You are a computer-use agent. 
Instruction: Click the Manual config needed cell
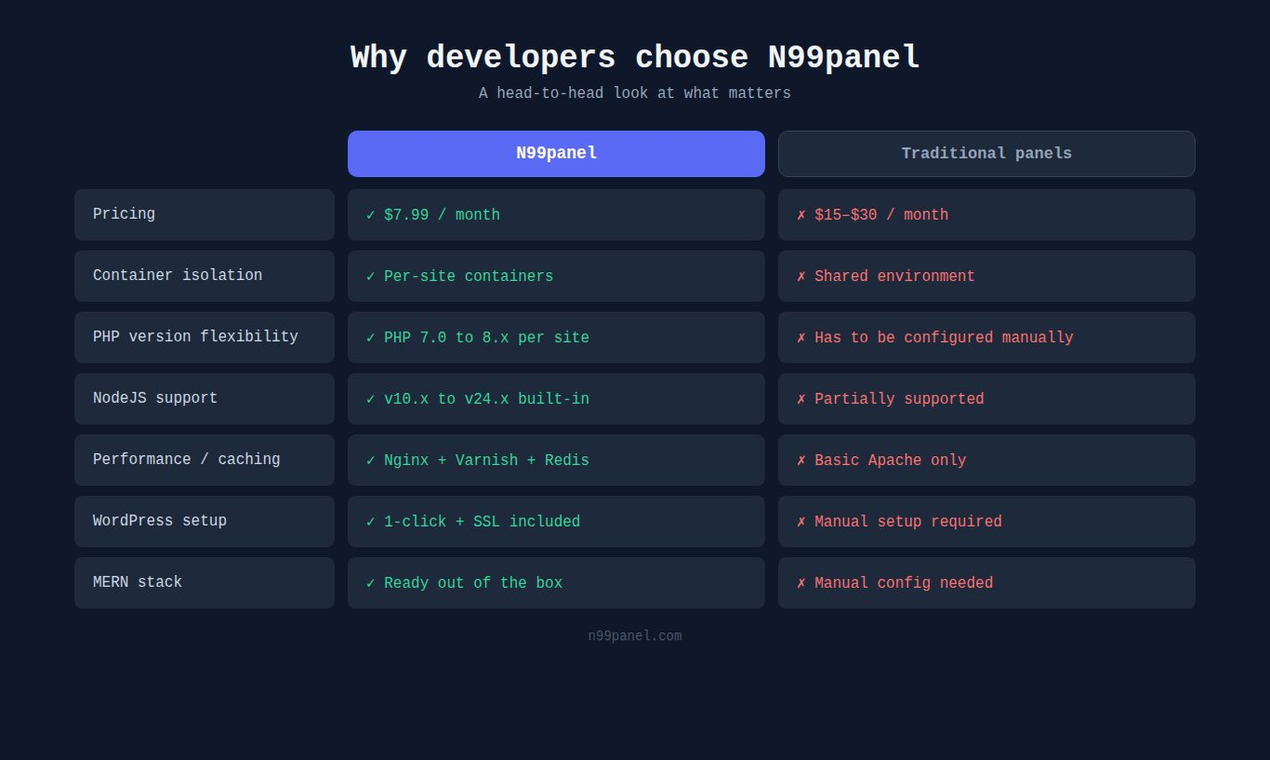(x=986, y=583)
